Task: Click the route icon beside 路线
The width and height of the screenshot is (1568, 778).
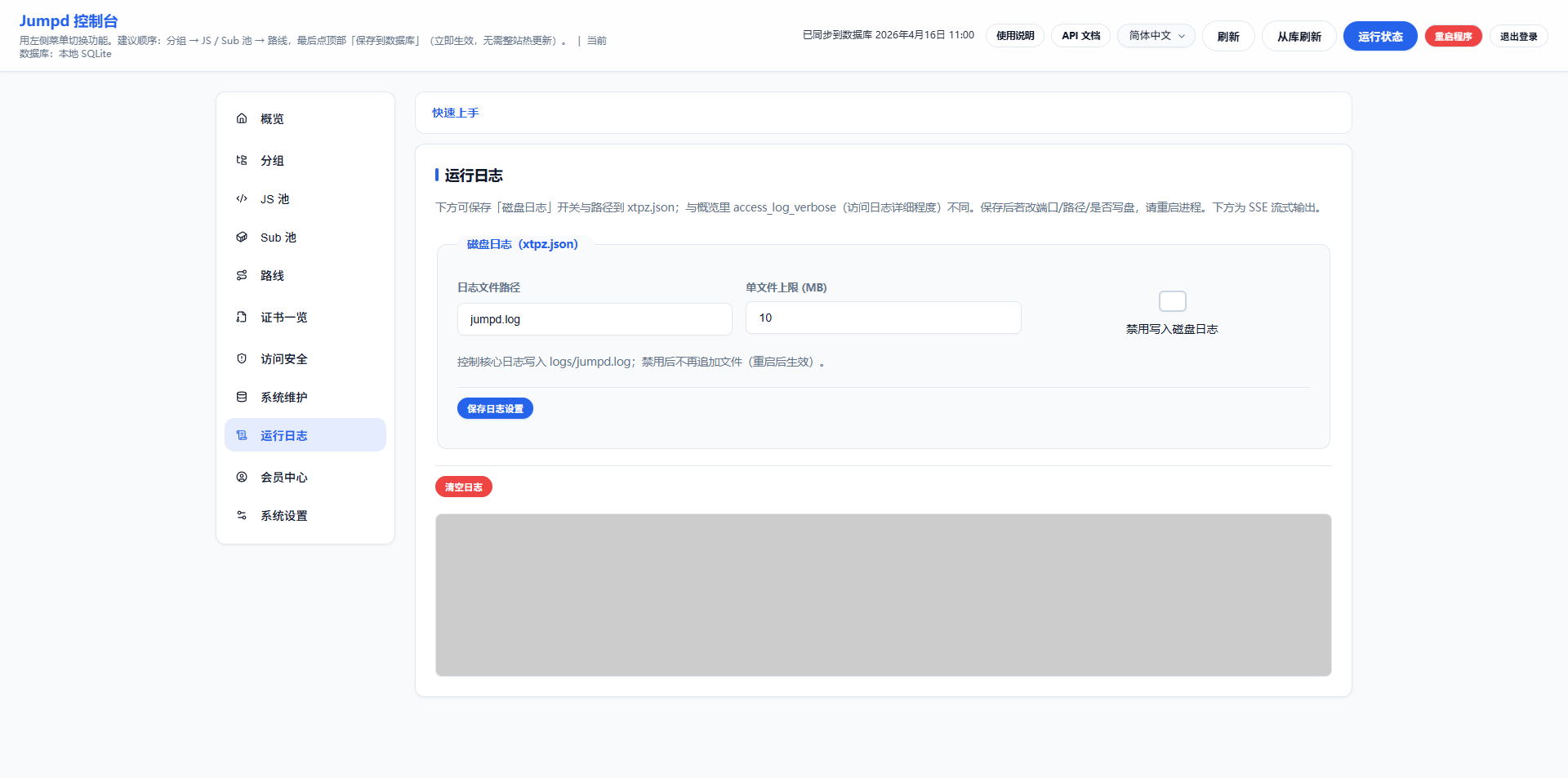Action: pos(242,275)
